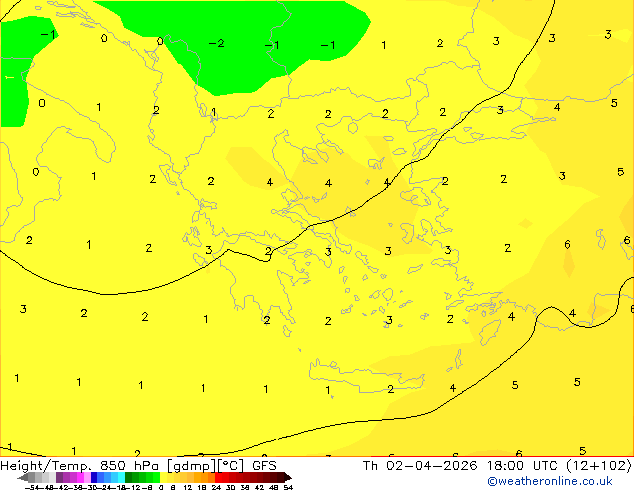Click the -2 temperature value in the green area

pos(217,43)
